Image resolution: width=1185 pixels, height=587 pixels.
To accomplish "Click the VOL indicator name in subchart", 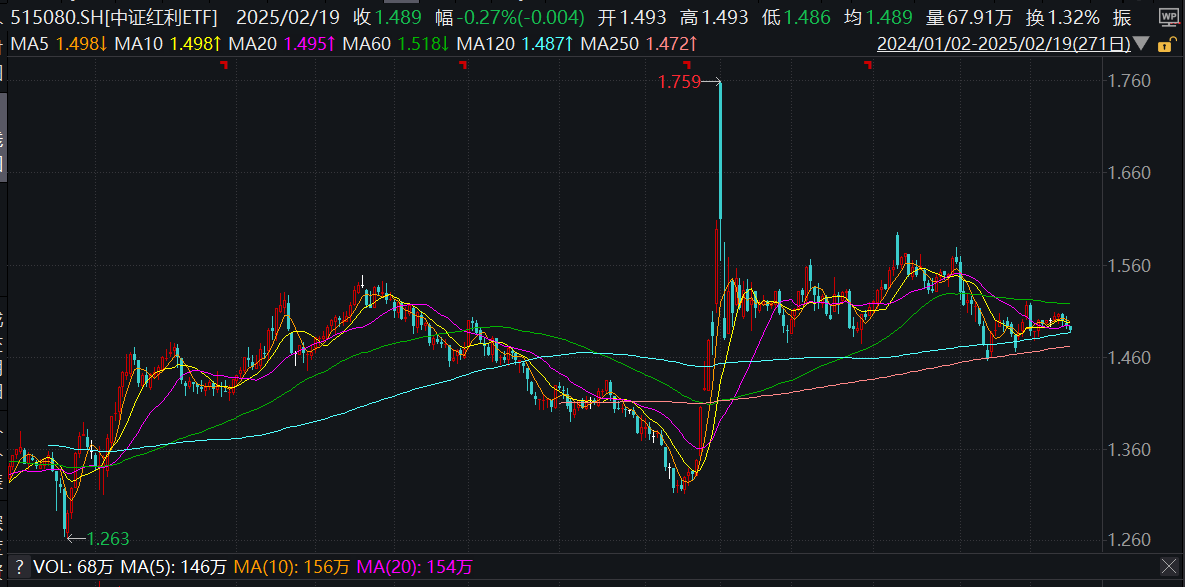I will tap(50, 567).
